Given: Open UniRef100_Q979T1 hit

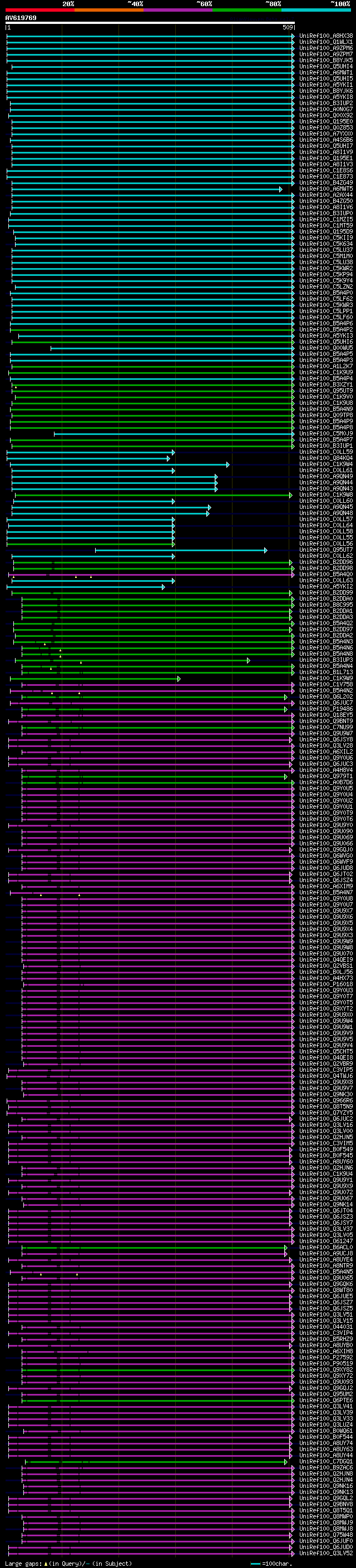Looking at the screenshot, I should [x=326, y=776].
